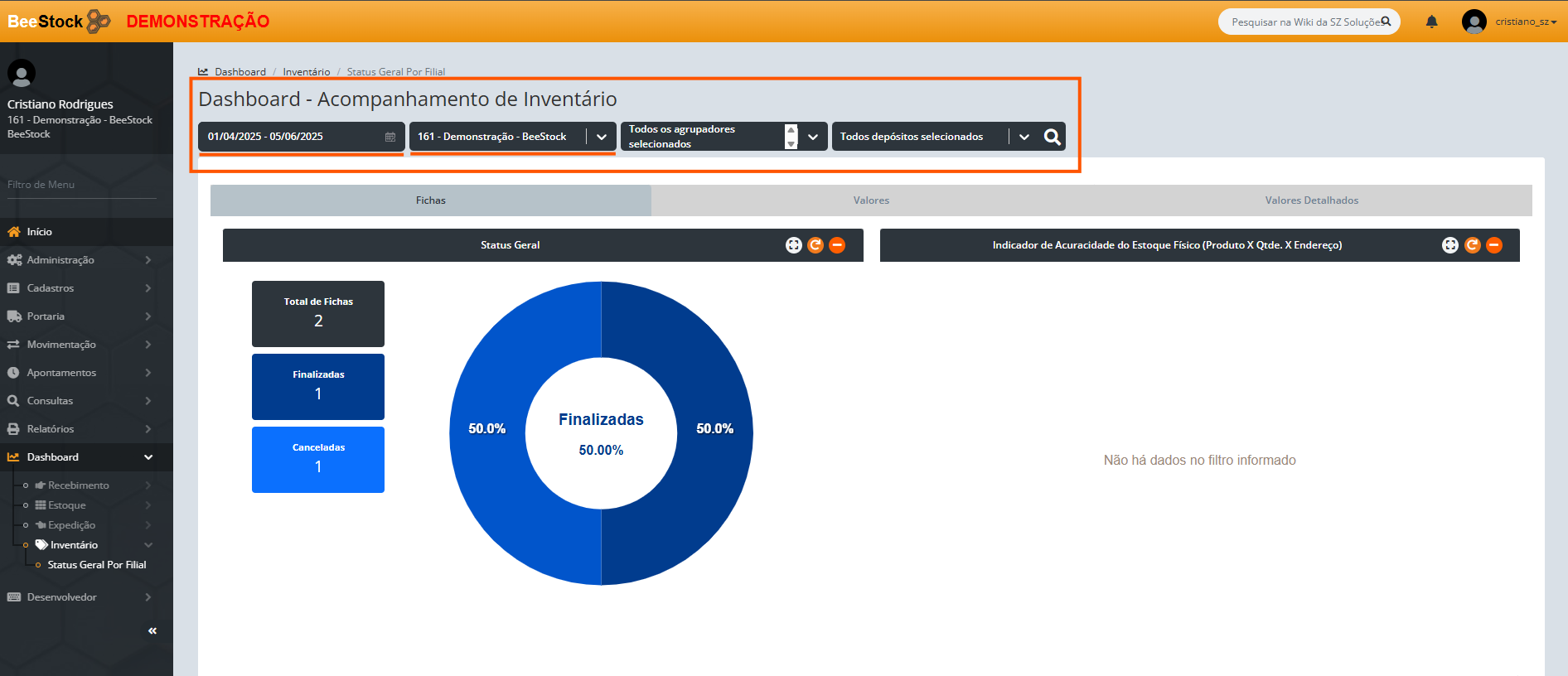Collapse the Indicador de Acuracidade panel
1568x676 pixels.
pyautogui.click(x=1493, y=245)
